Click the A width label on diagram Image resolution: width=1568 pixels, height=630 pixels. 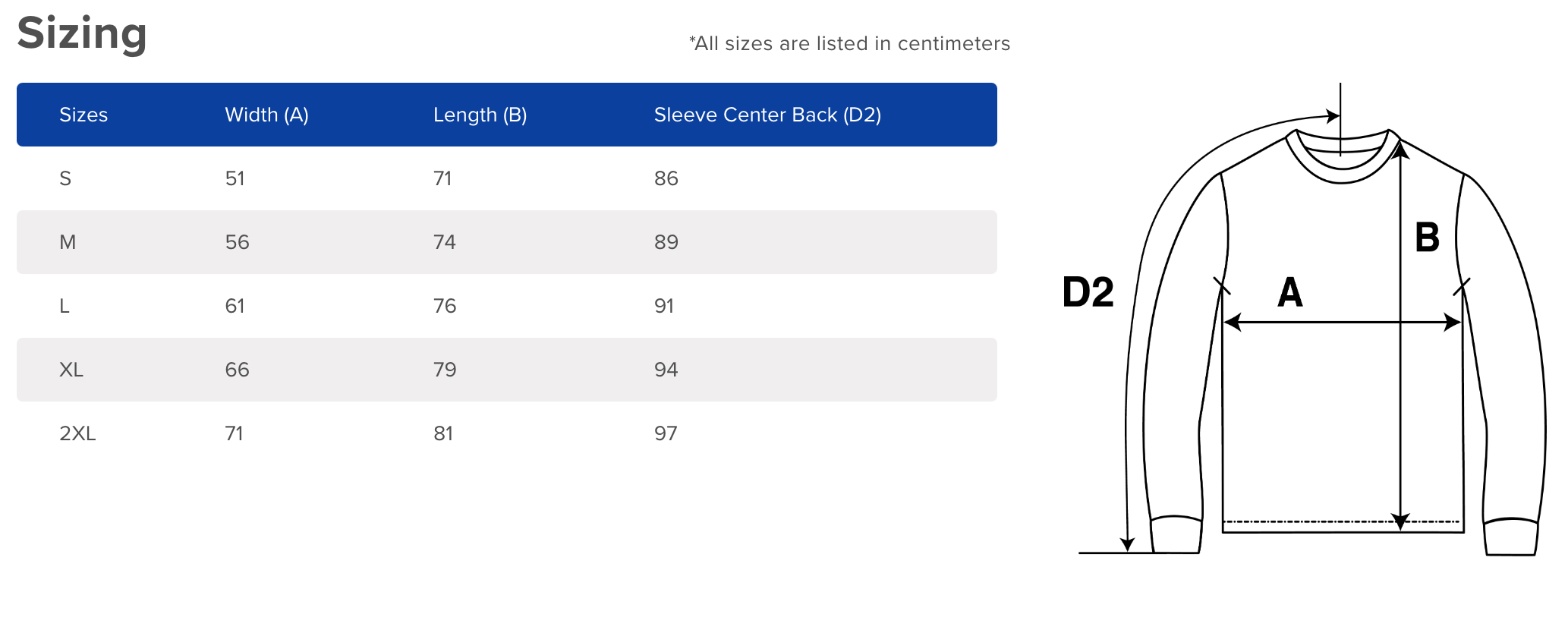1290,292
